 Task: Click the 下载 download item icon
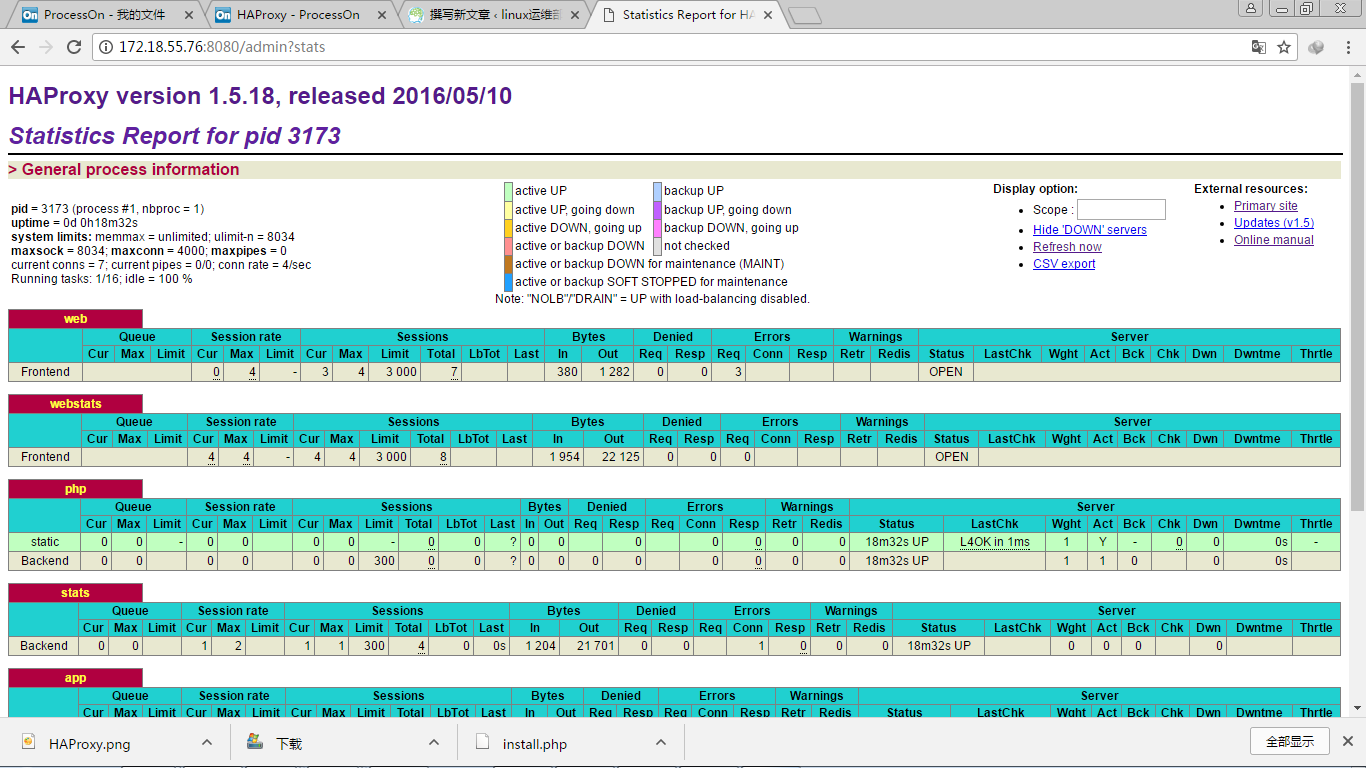255,742
